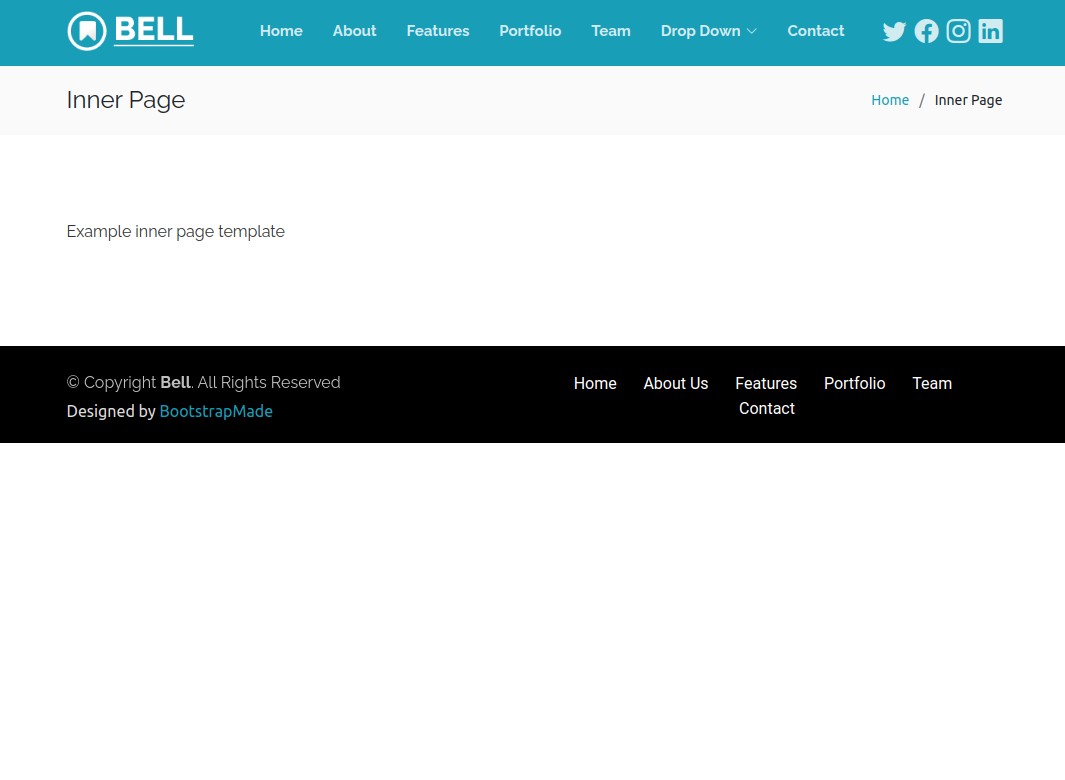This screenshot has height=780, width=1065.
Task: Click the Twitter icon in header
Action: tap(894, 32)
